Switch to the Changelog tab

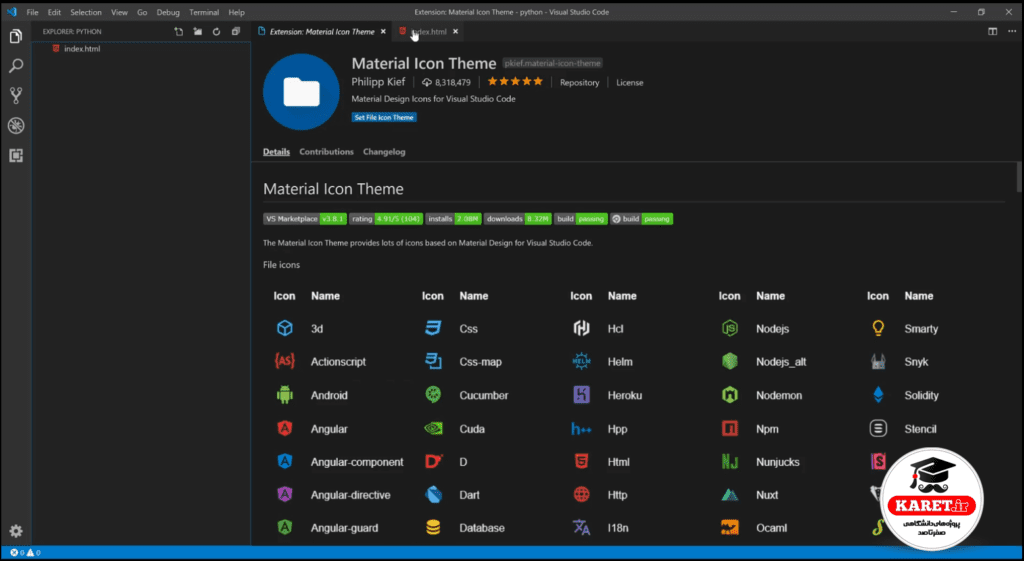point(384,152)
